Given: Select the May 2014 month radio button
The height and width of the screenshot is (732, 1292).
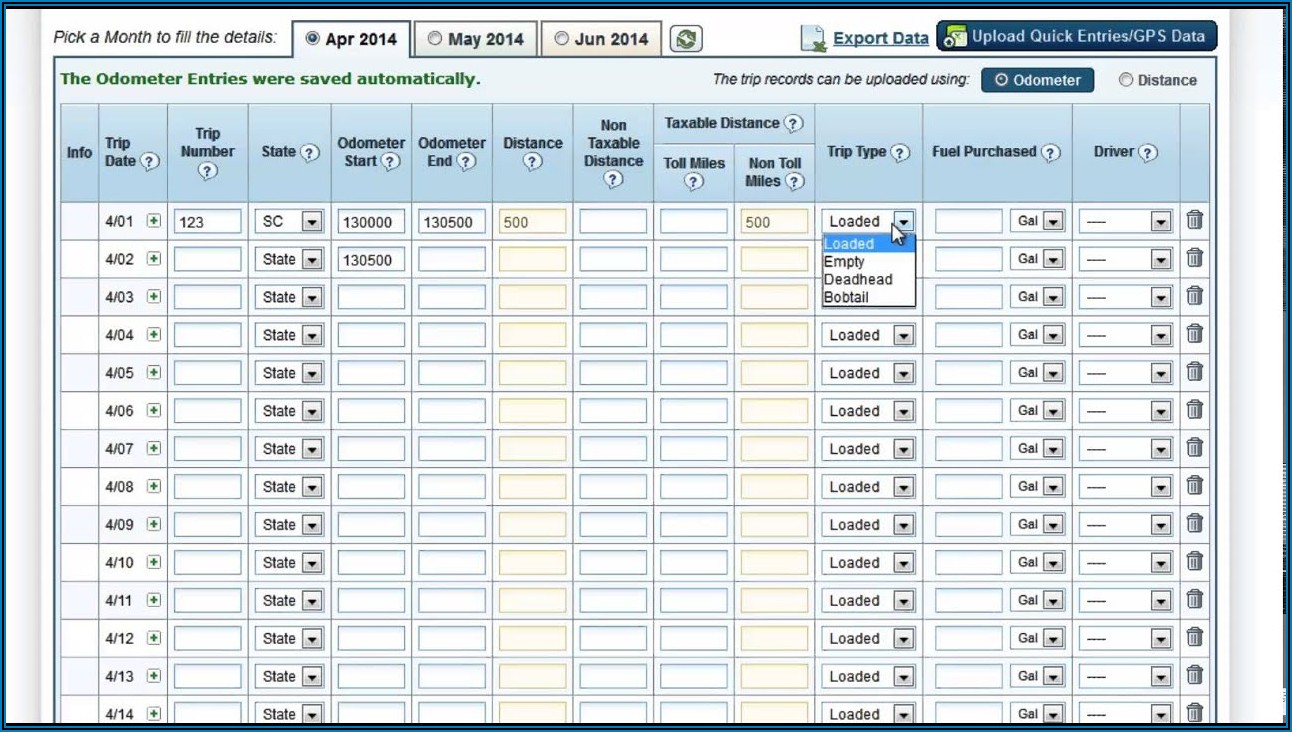Looking at the screenshot, I should pos(435,39).
